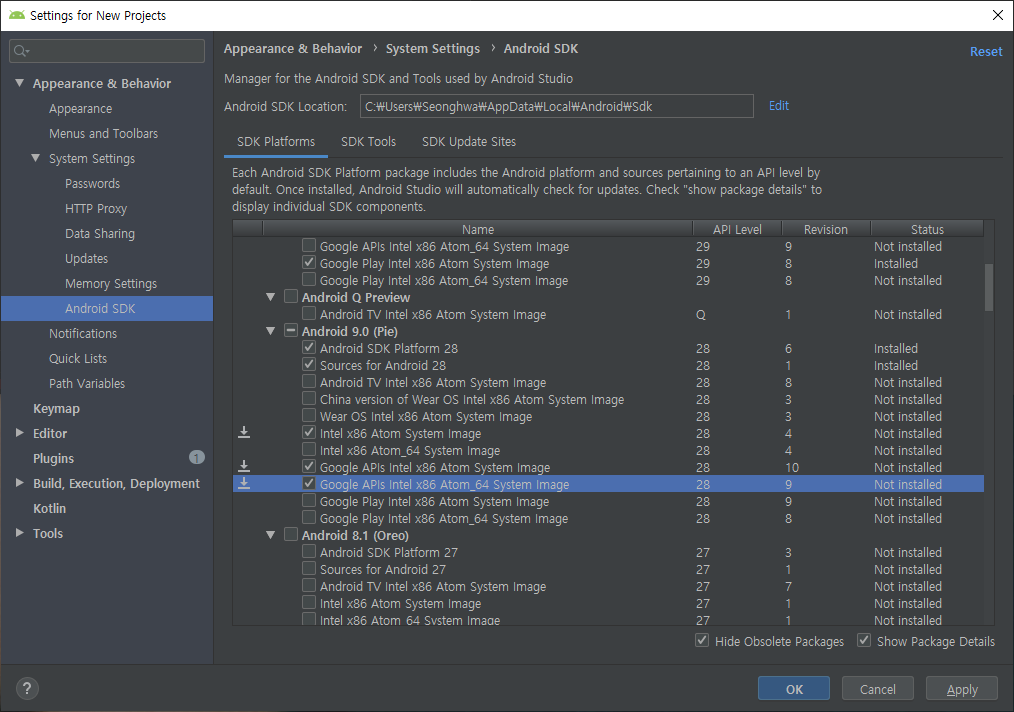Check the Android Q Preview checkbox
This screenshot has width=1014, height=712.
coord(291,297)
